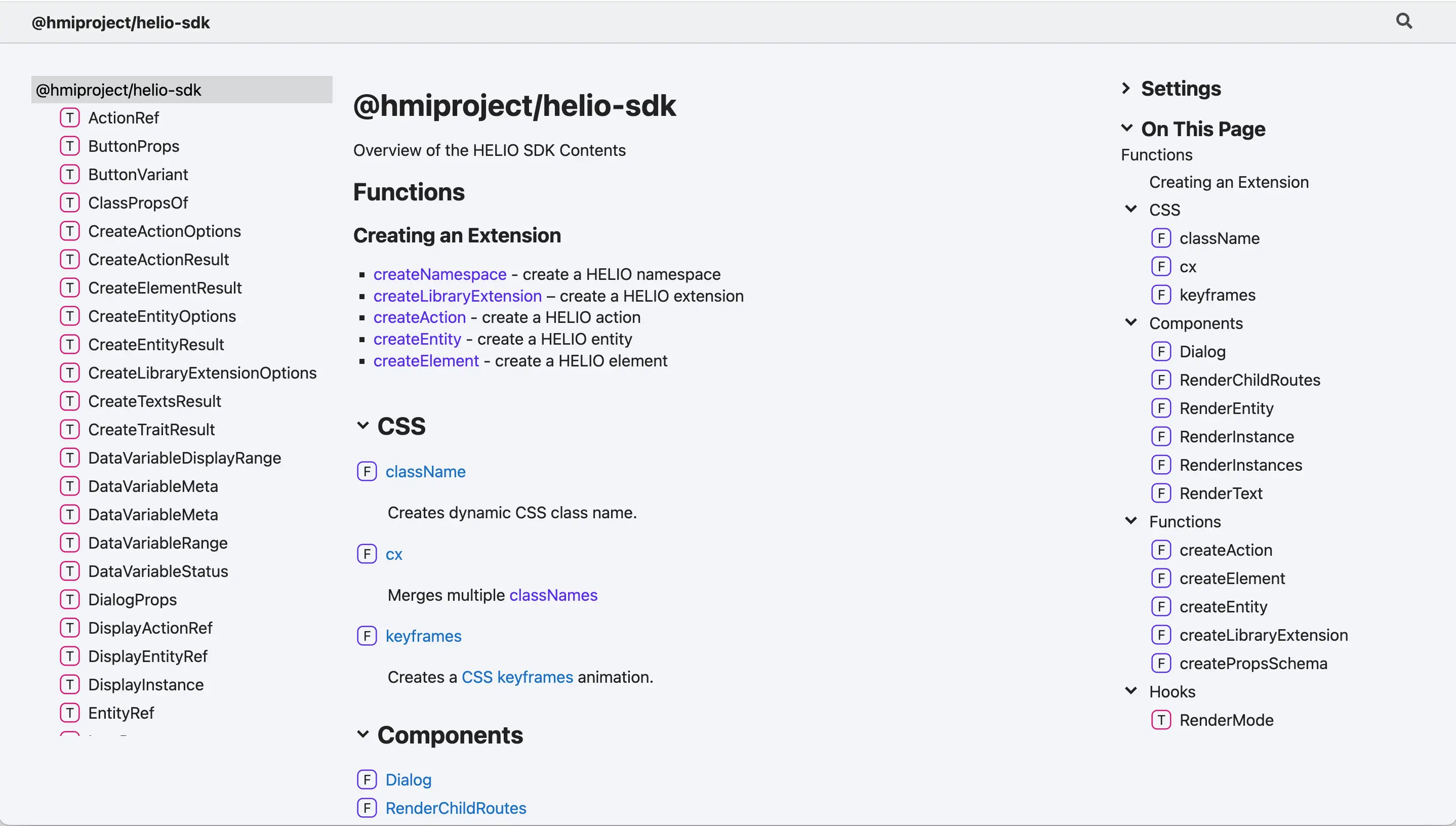Click the F icon beside Dialog in right sidebar
This screenshot has width=1456, height=826.
coord(1161,352)
